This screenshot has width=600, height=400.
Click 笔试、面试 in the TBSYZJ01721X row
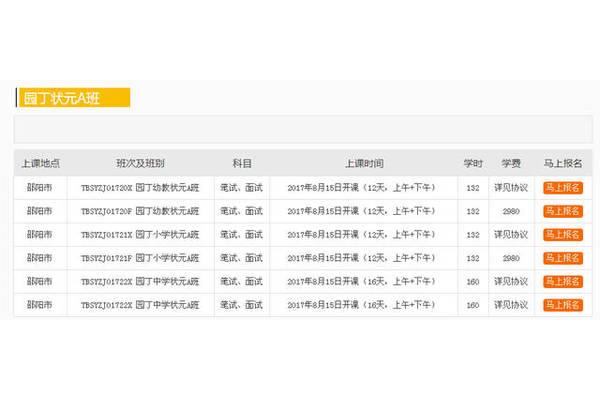(241, 235)
